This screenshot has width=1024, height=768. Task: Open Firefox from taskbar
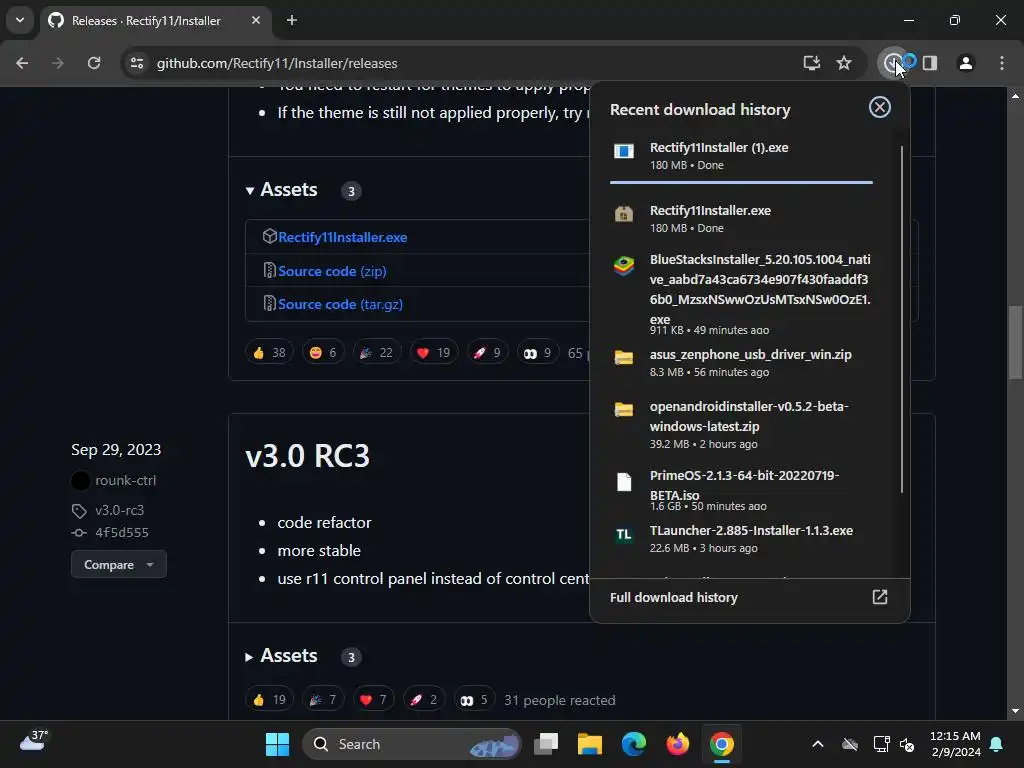(x=677, y=744)
